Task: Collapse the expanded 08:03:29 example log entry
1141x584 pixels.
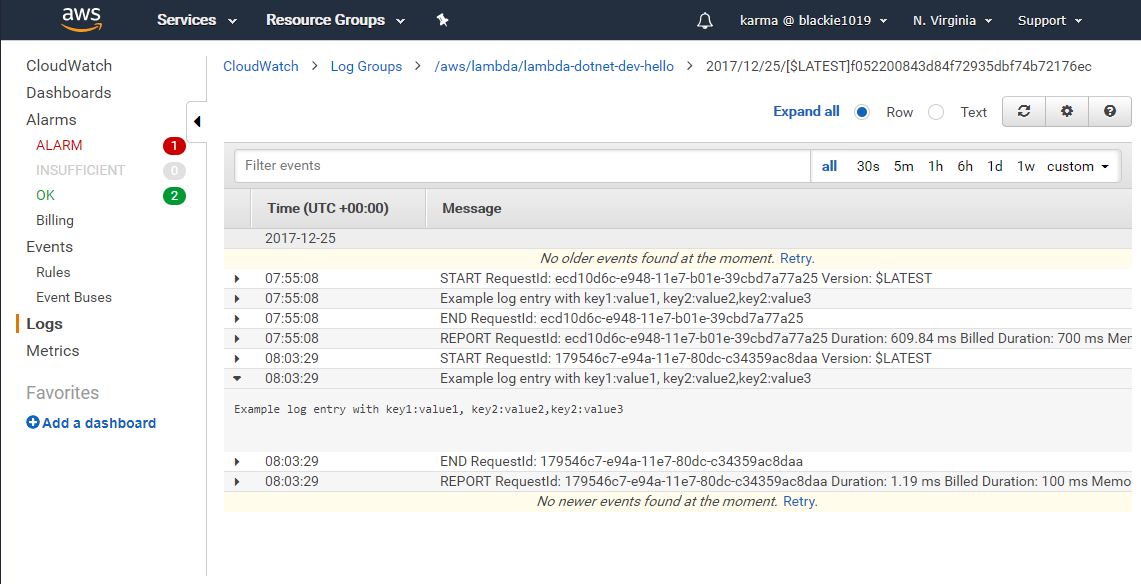Action: pyautogui.click(x=237, y=378)
